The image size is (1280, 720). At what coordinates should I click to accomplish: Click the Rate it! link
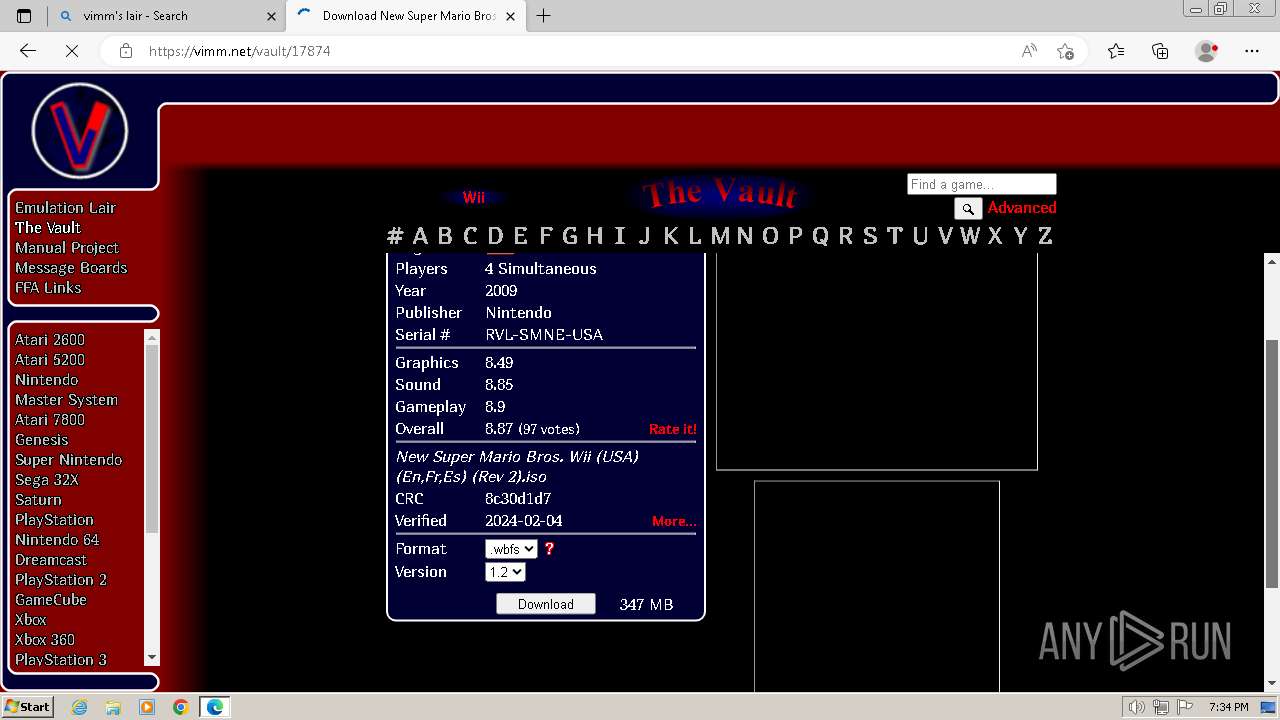[673, 429]
